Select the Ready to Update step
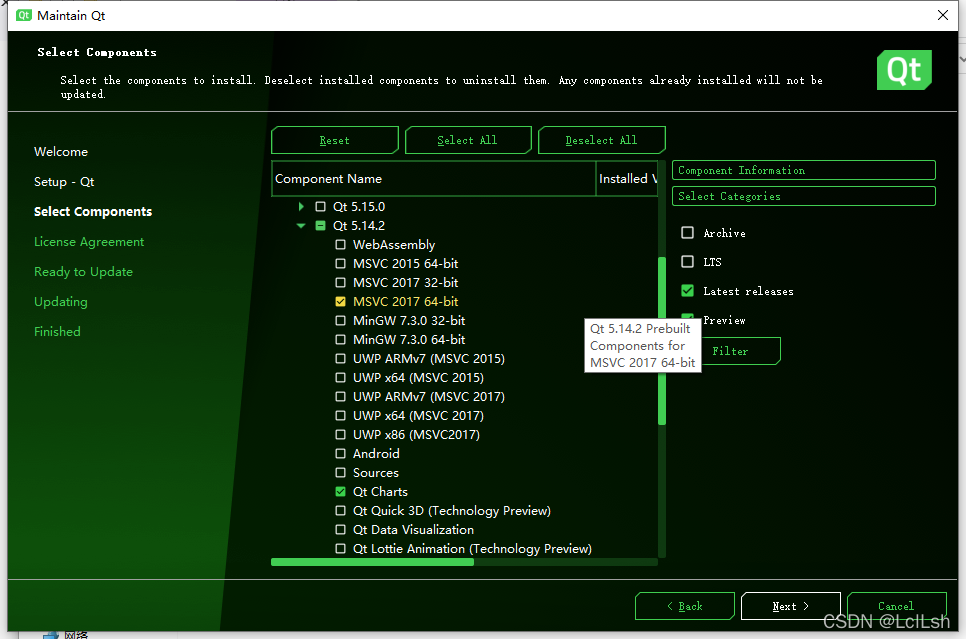The image size is (966, 639). click(83, 272)
